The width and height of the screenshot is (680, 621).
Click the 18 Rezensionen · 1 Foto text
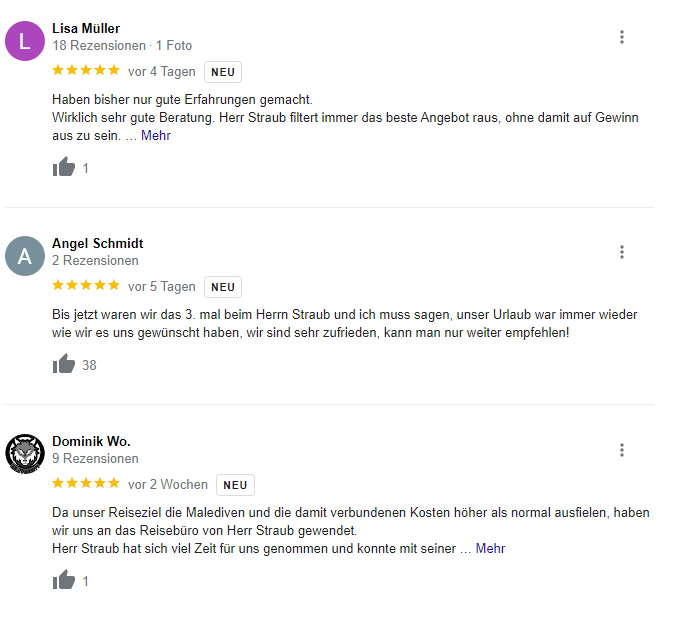[122, 46]
